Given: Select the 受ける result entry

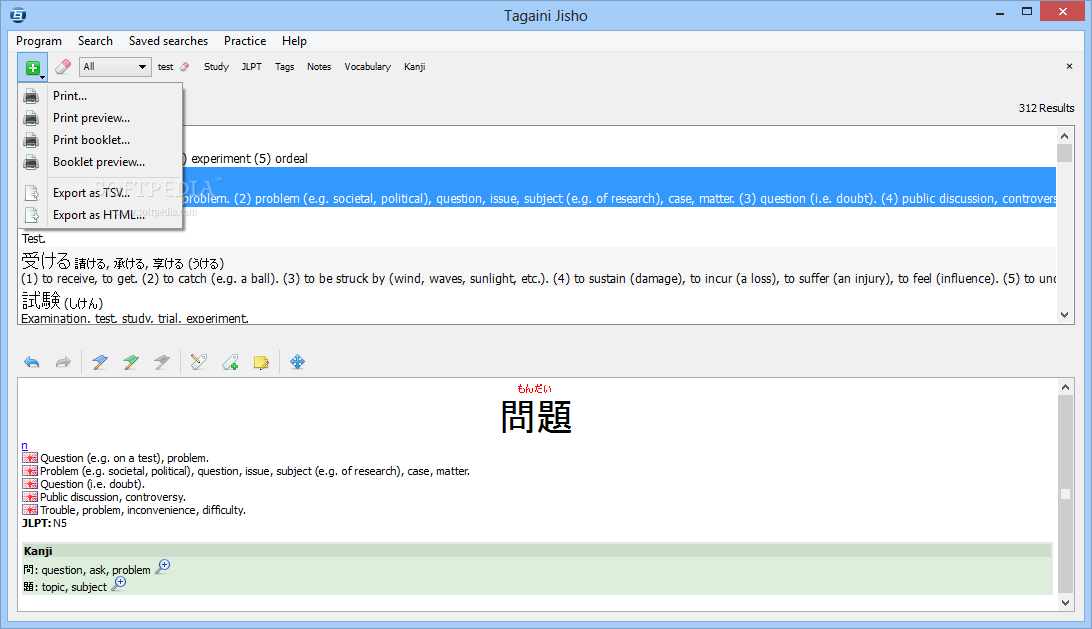Looking at the screenshot, I should point(538,268).
